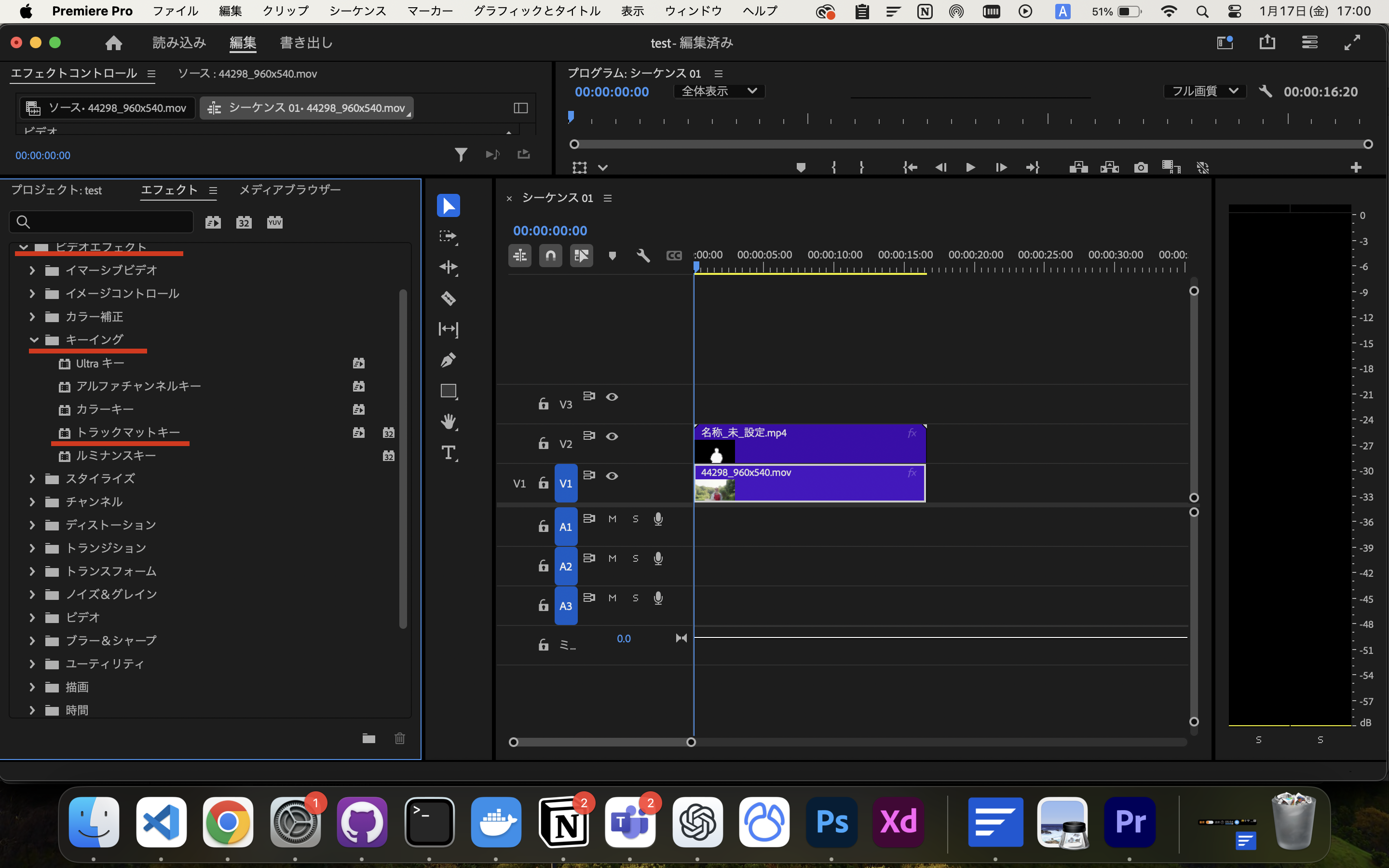Toggle Snap in timeline magnet button
The image size is (1389, 868).
(550, 256)
